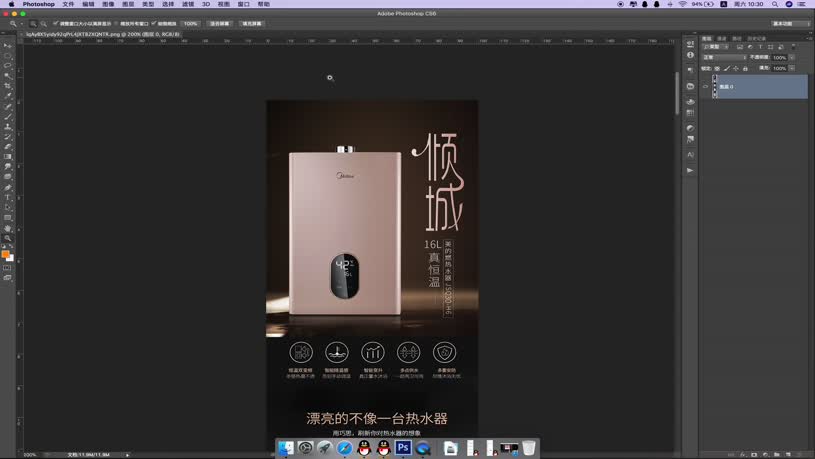The height and width of the screenshot is (459, 815).
Task: Open the 编辑 (Edit) menu
Action: tap(88, 4)
